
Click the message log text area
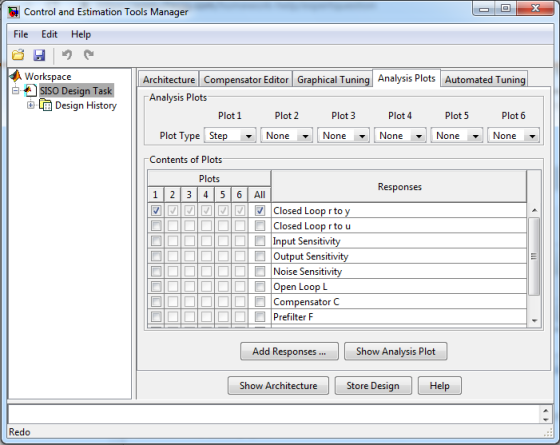274,414
